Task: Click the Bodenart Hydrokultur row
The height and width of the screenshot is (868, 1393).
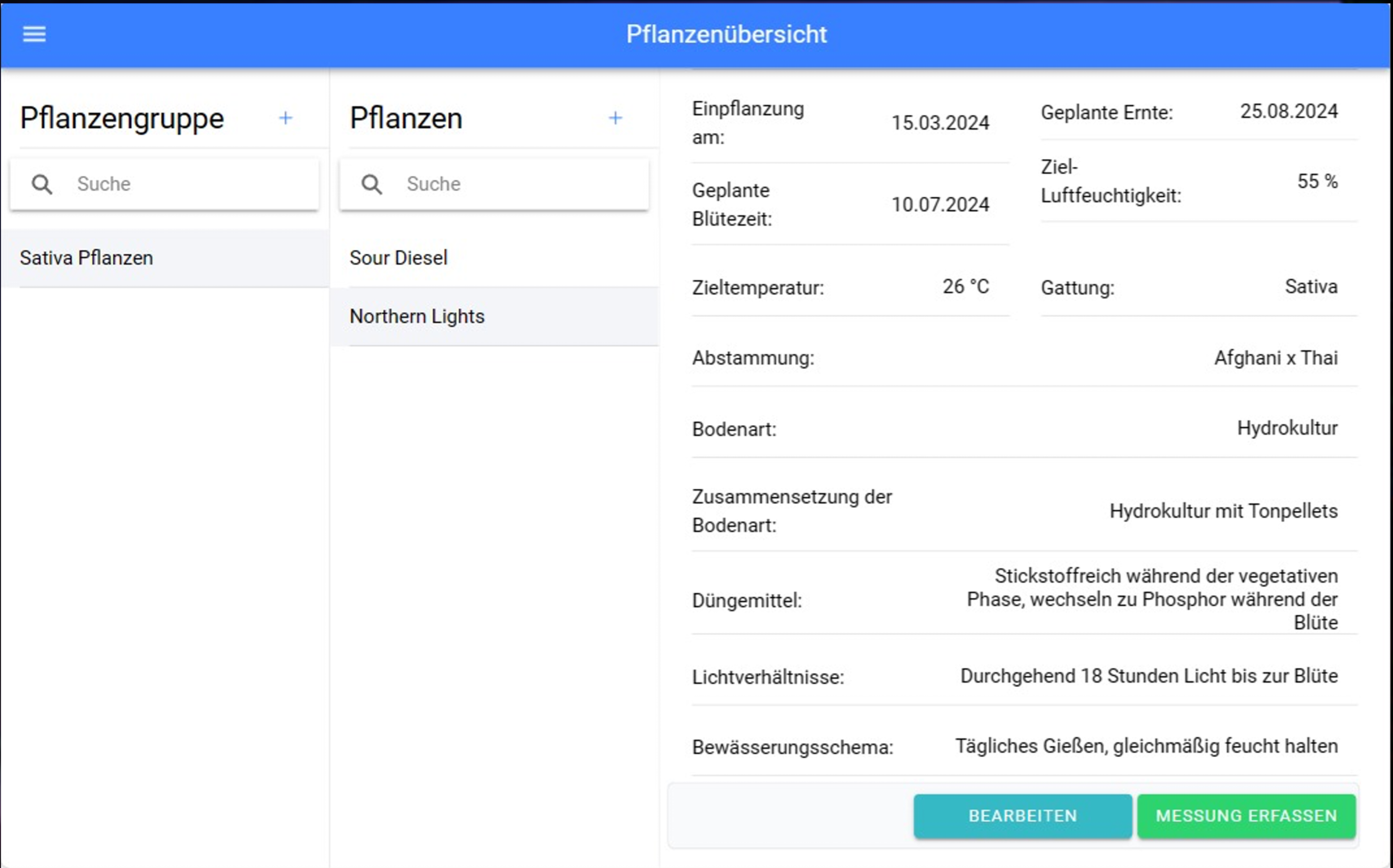Action: [x=1024, y=429]
